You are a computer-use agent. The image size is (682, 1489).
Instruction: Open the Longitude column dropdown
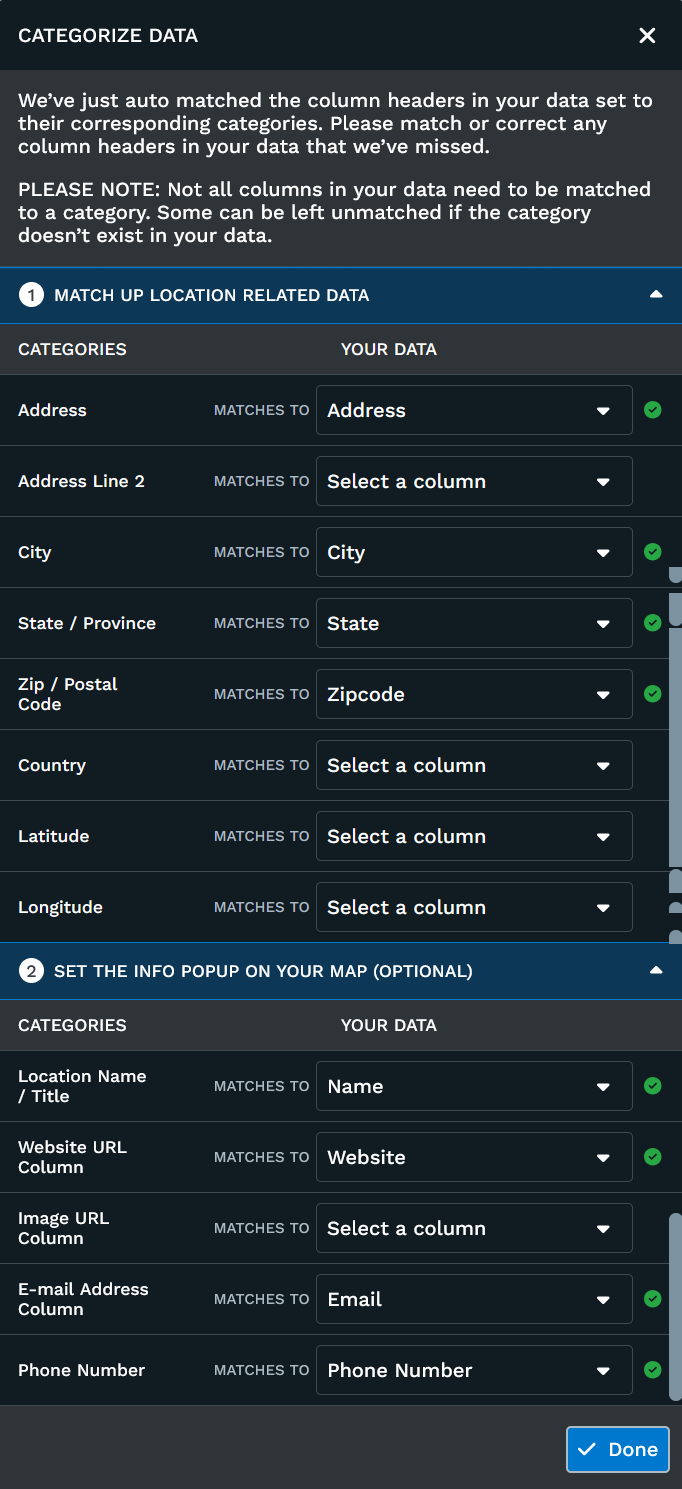tap(474, 907)
